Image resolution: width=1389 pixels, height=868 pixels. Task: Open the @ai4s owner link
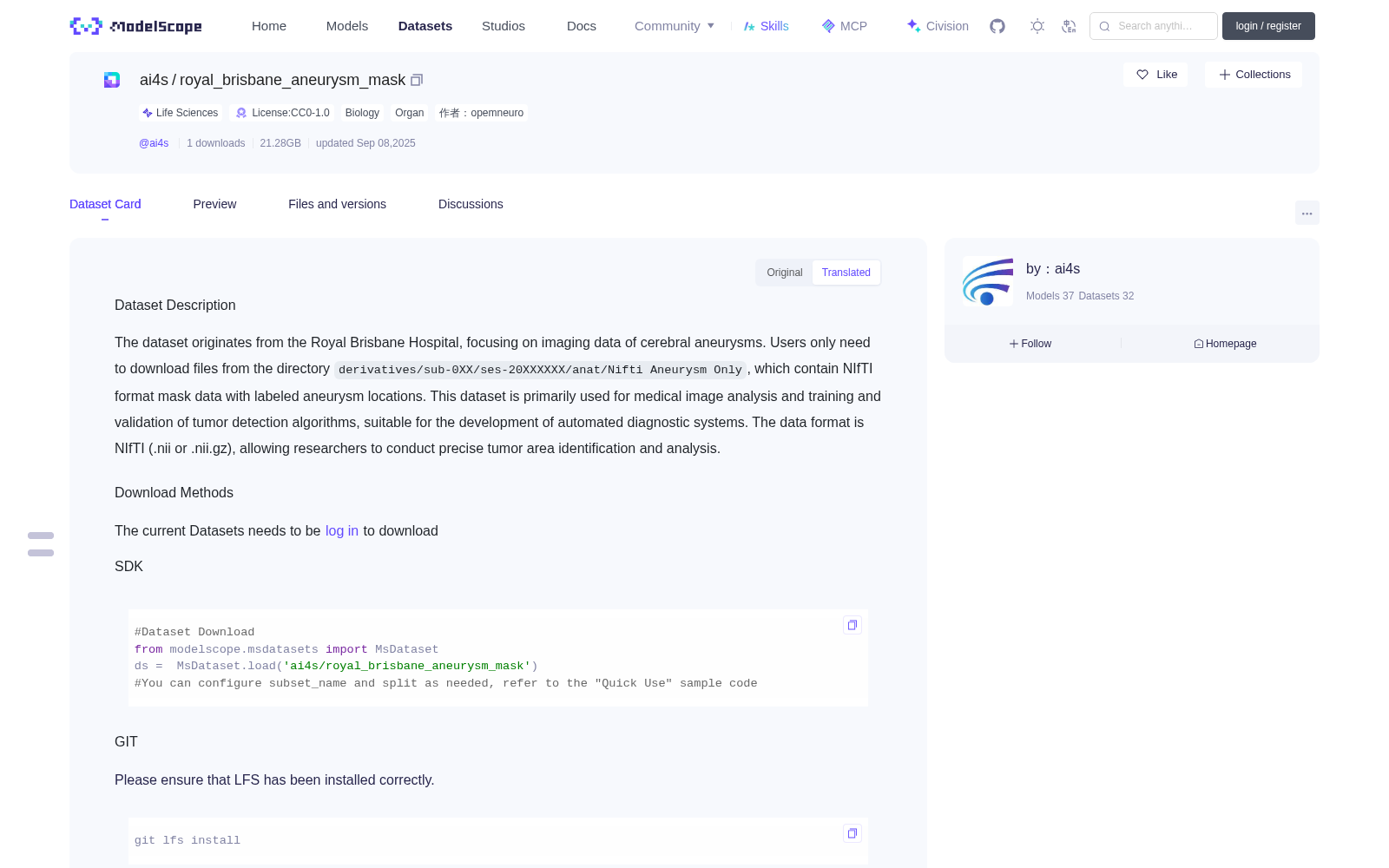tap(154, 143)
